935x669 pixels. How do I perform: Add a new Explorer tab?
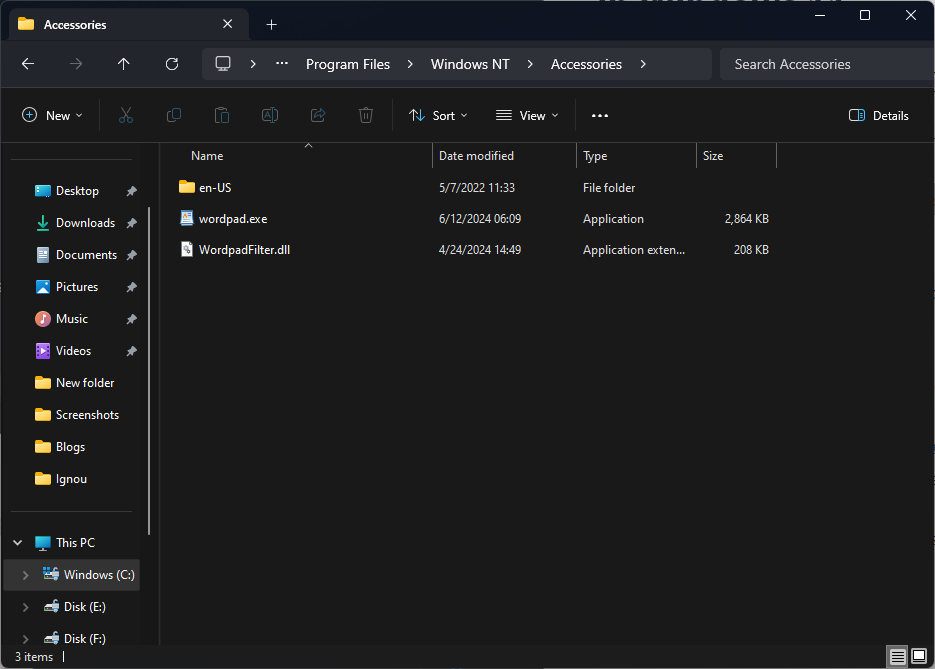point(271,24)
